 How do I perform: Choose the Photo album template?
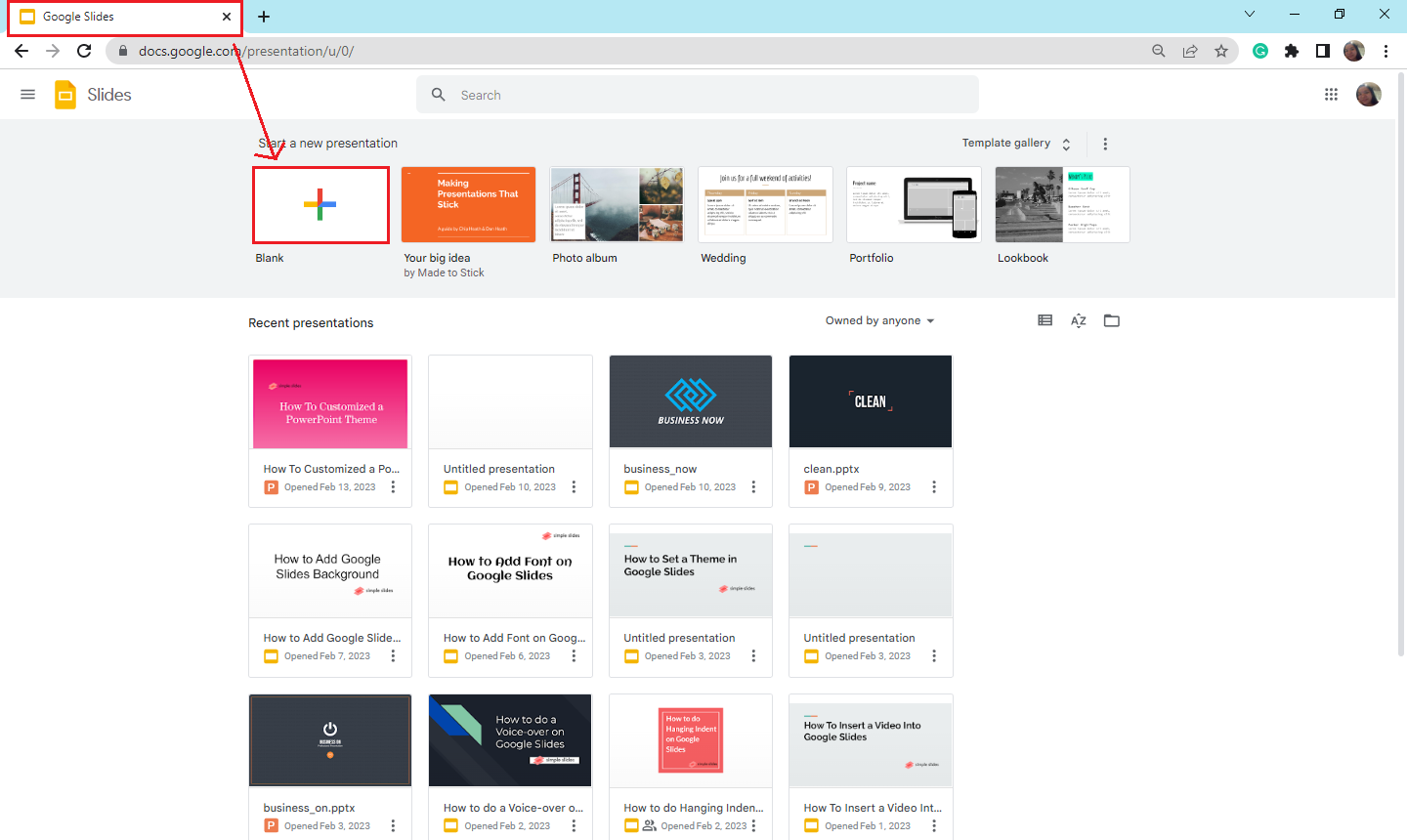coord(618,205)
